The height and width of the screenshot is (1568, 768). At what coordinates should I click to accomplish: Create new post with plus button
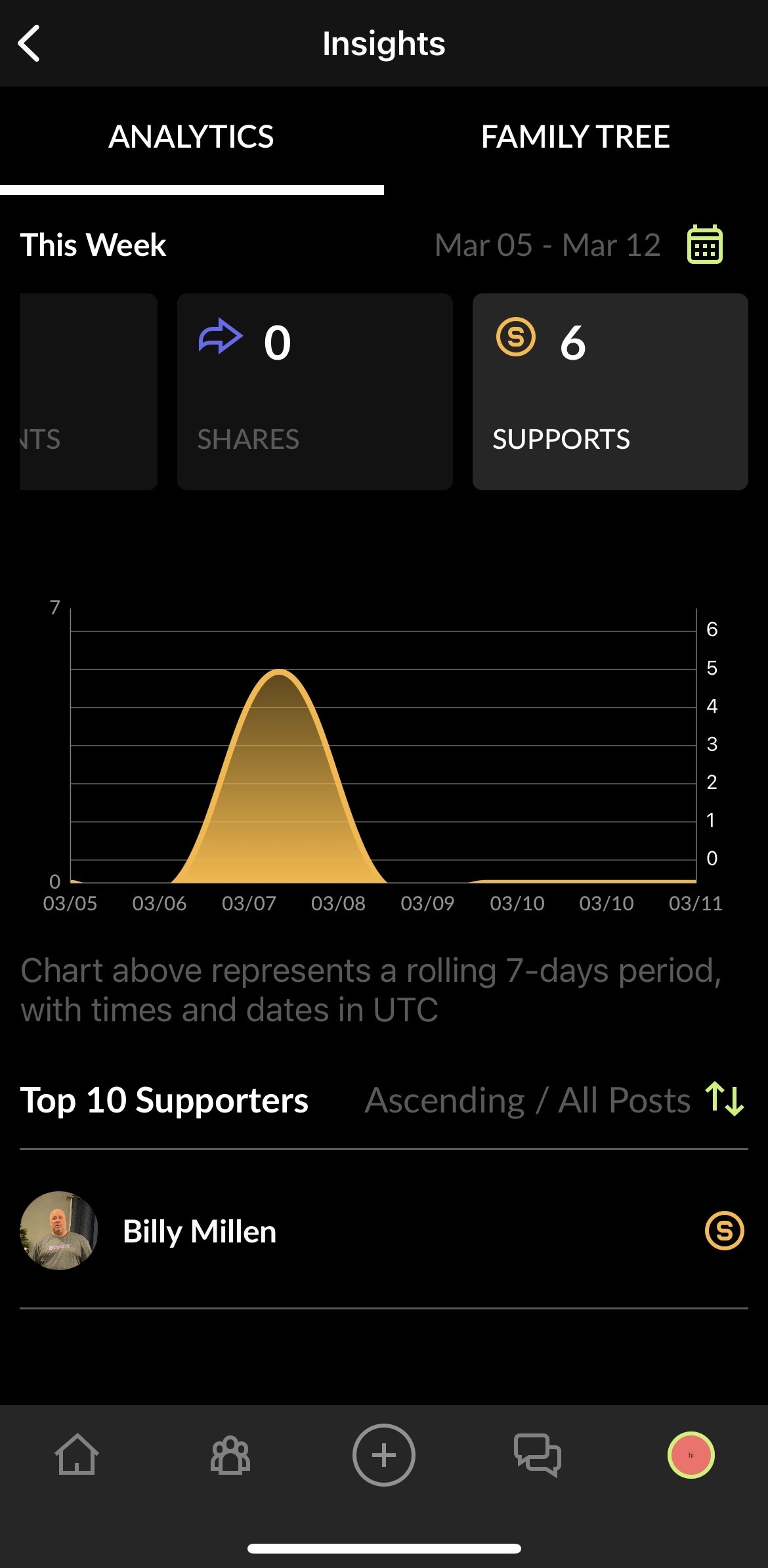point(384,1454)
